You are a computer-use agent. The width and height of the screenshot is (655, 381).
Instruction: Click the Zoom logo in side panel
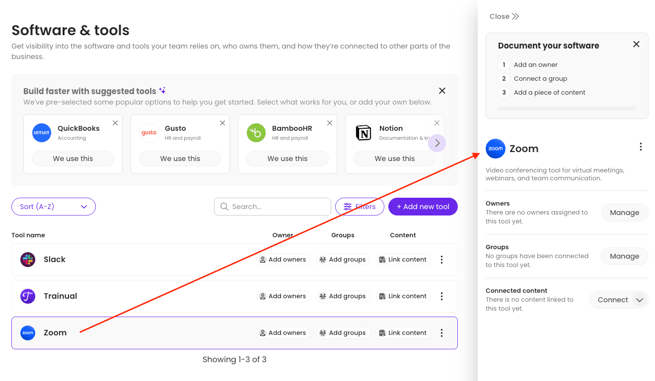pyautogui.click(x=495, y=149)
